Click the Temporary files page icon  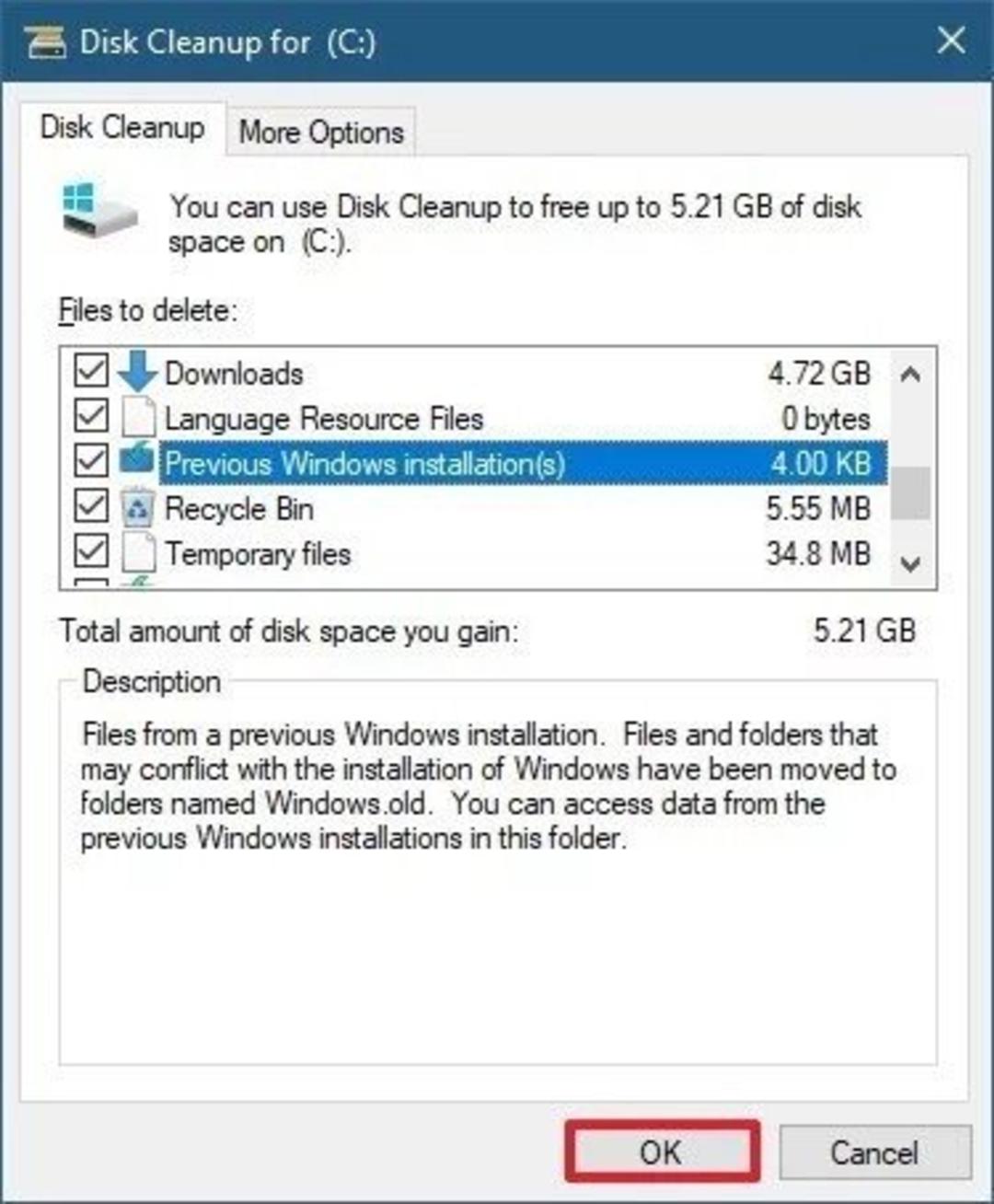(x=138, y=553)
